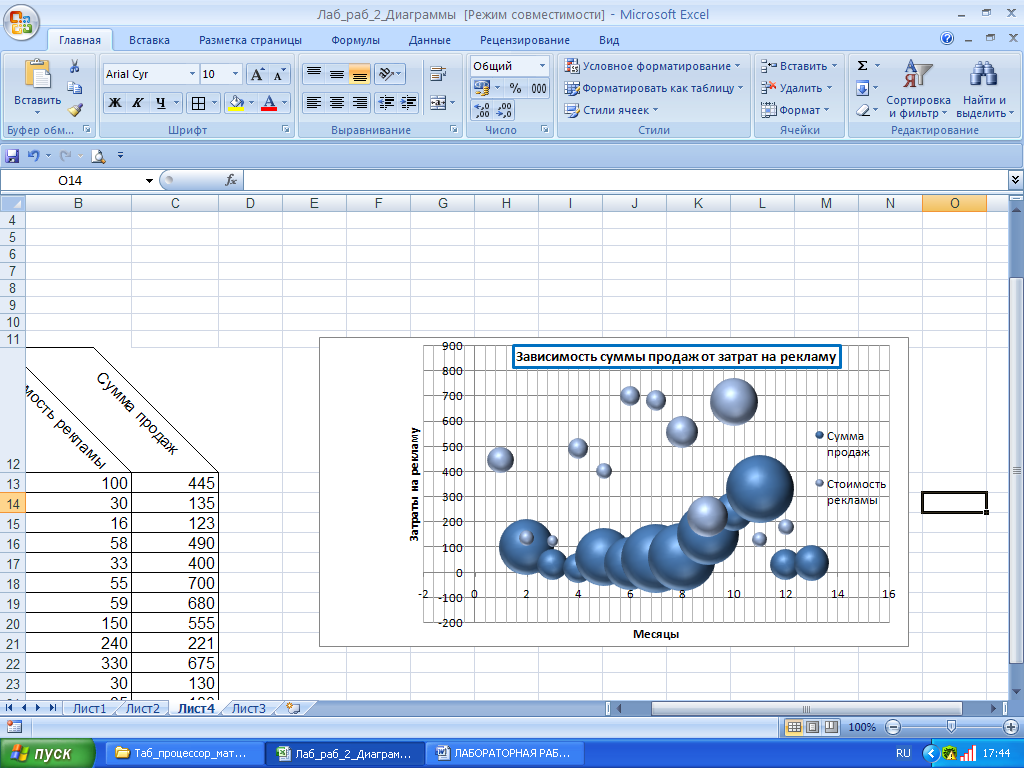Expand the formula bar chevron
The width and height of the screenshot is (1024, 768).
click(1016, 179)
